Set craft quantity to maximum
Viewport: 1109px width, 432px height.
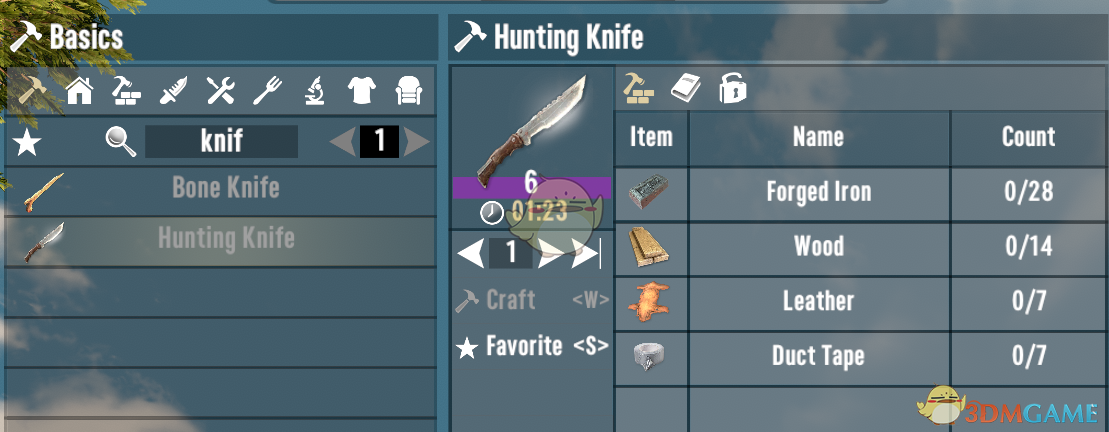coord(586,253)
